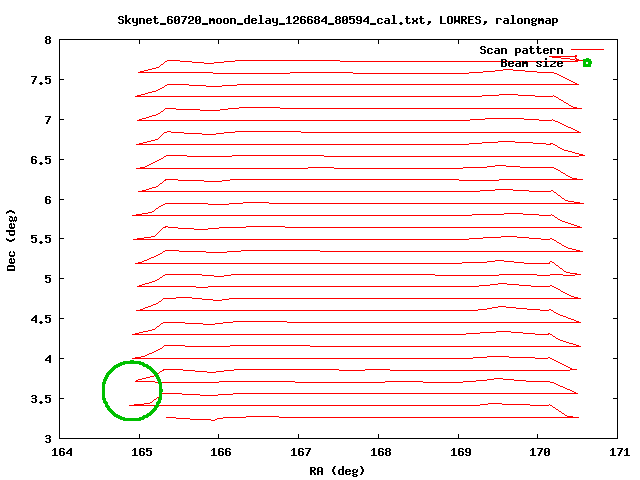Viewport: 640px width, 480px height.
Task: Click y-axis tick label 7.5
Action: pos(41,80)
